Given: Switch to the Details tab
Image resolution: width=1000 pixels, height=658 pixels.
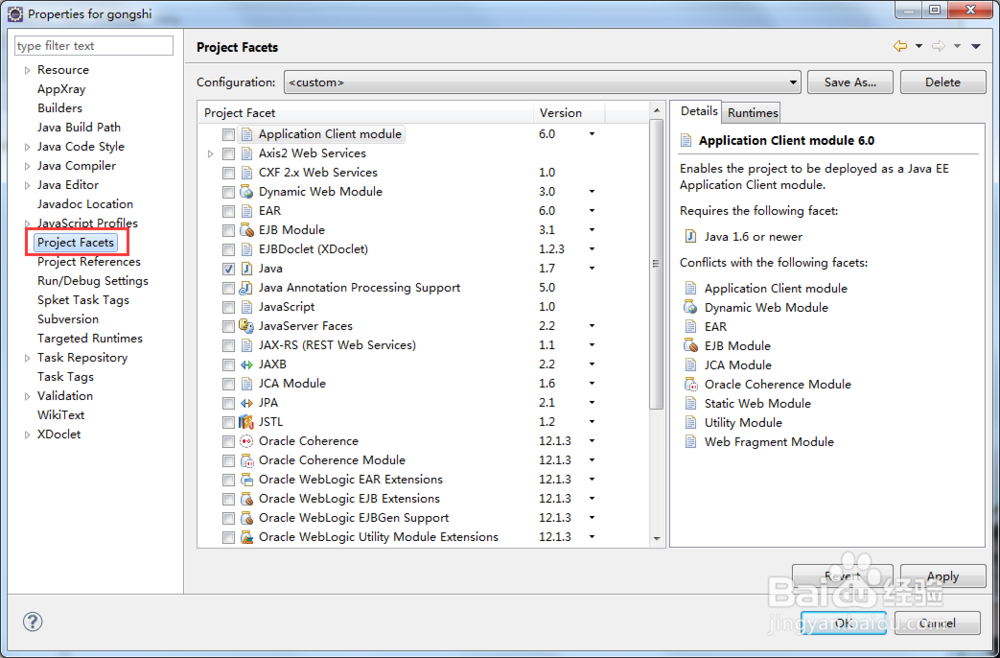Looking at the screenshot, I should tap(699, 111).
